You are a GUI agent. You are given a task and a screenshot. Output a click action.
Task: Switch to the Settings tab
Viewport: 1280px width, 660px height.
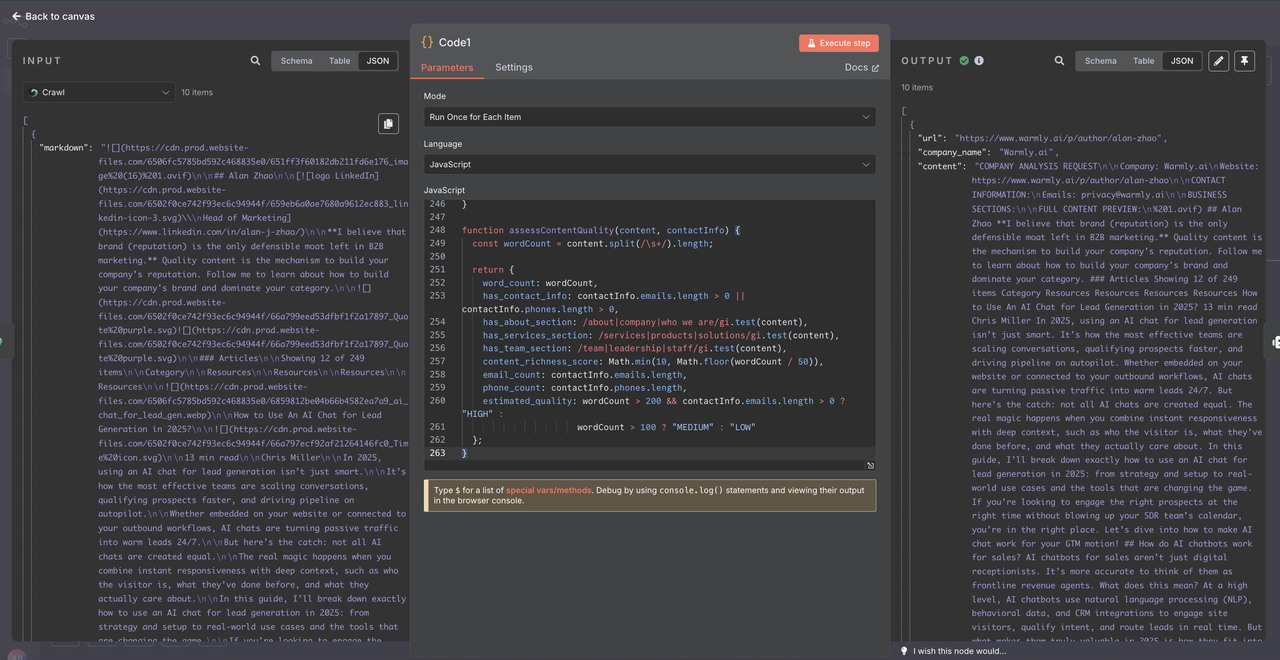(514, 68)
